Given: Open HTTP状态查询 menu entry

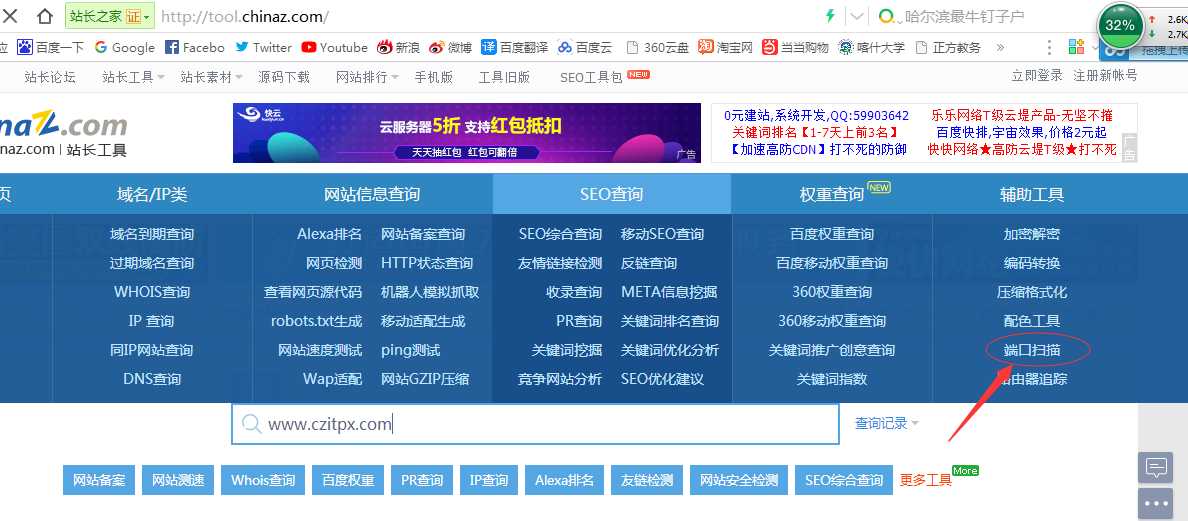Looking at the screenshot, I should click(427, 263).
